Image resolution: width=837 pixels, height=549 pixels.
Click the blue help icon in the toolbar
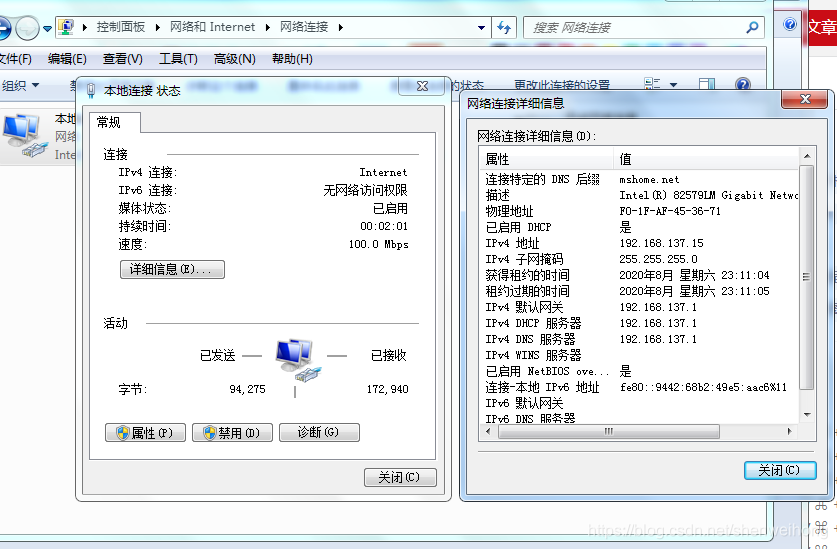click(x=743, y=84)
